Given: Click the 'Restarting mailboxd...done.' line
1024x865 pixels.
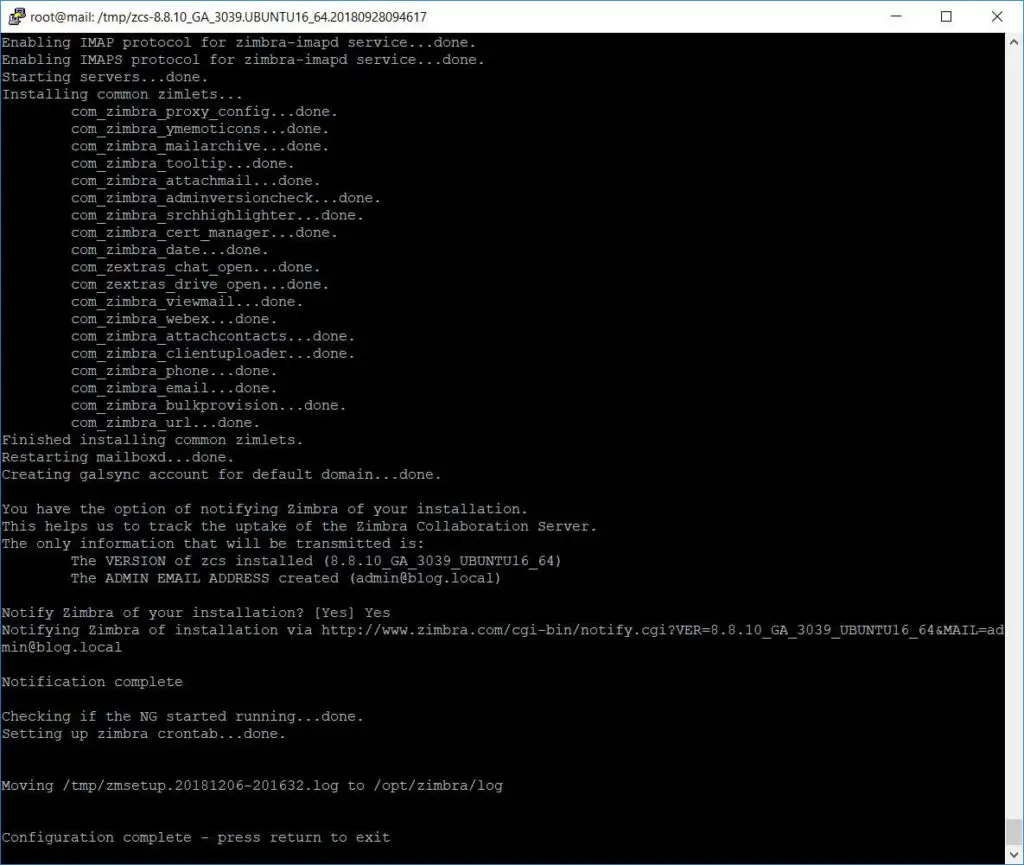Looking at the screenshot, I should click(118, 458).
